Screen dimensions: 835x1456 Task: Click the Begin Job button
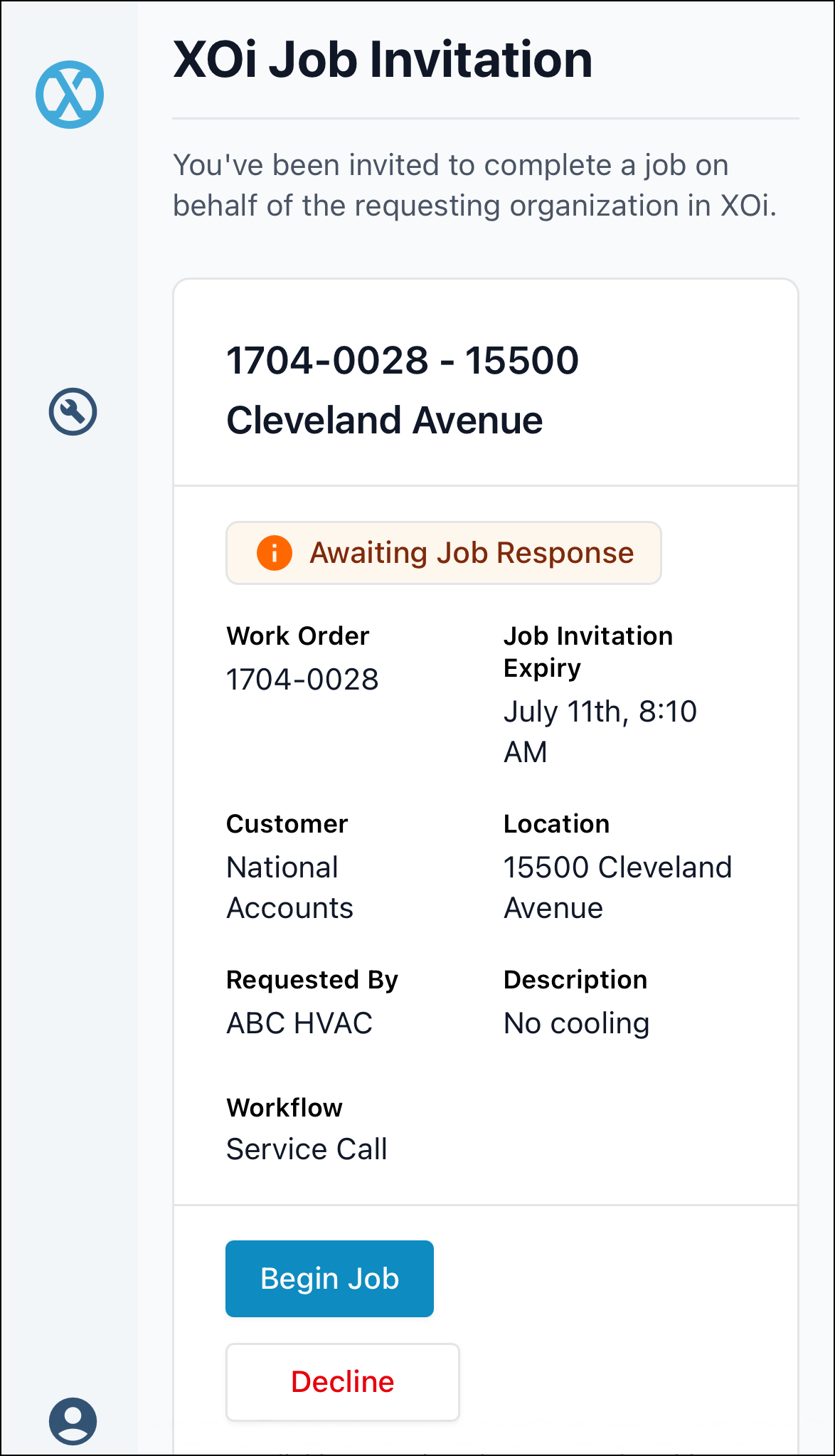tap(329, 1278)
